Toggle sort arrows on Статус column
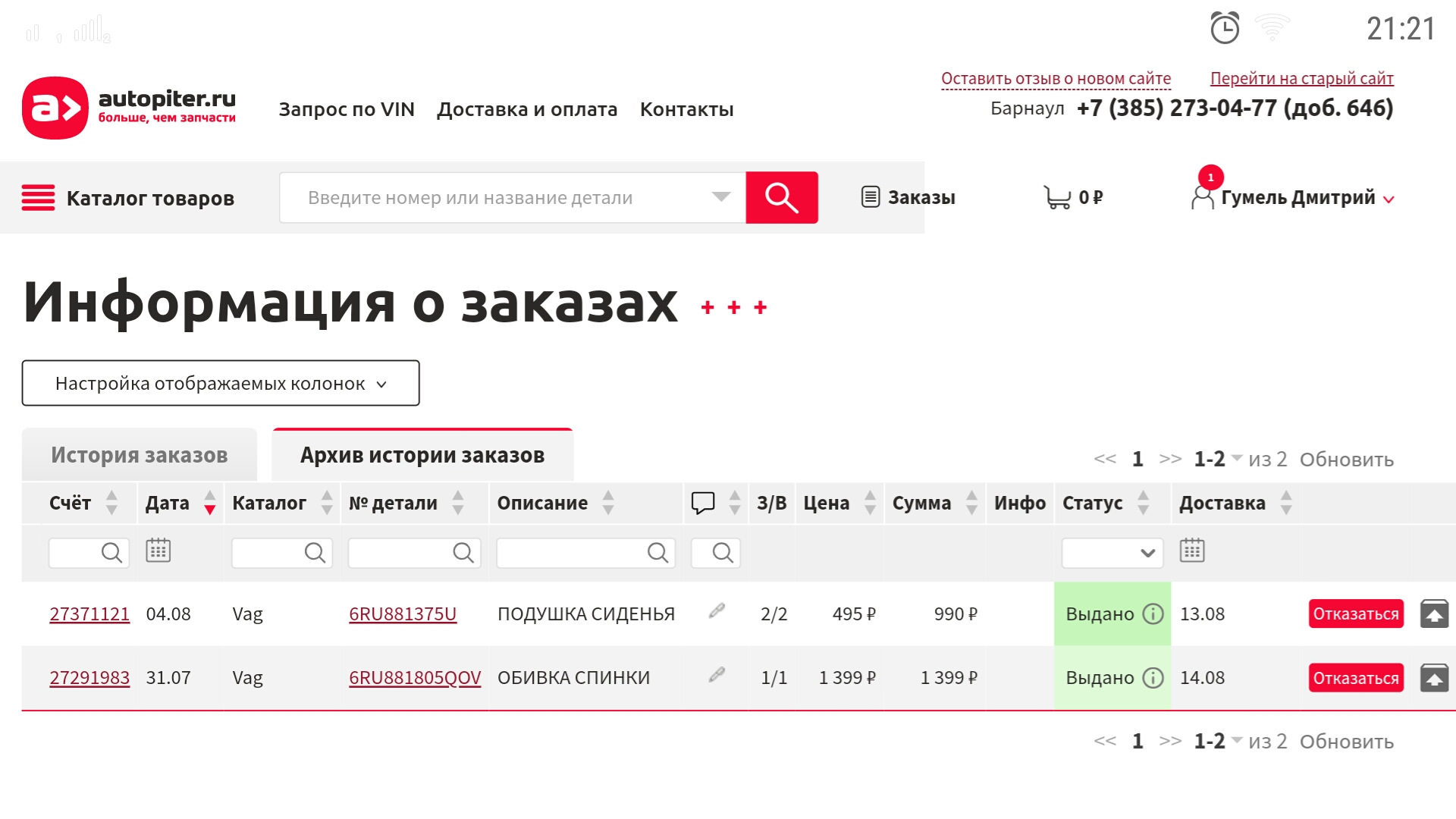 pyautogui.click(x=1144, y=503)
